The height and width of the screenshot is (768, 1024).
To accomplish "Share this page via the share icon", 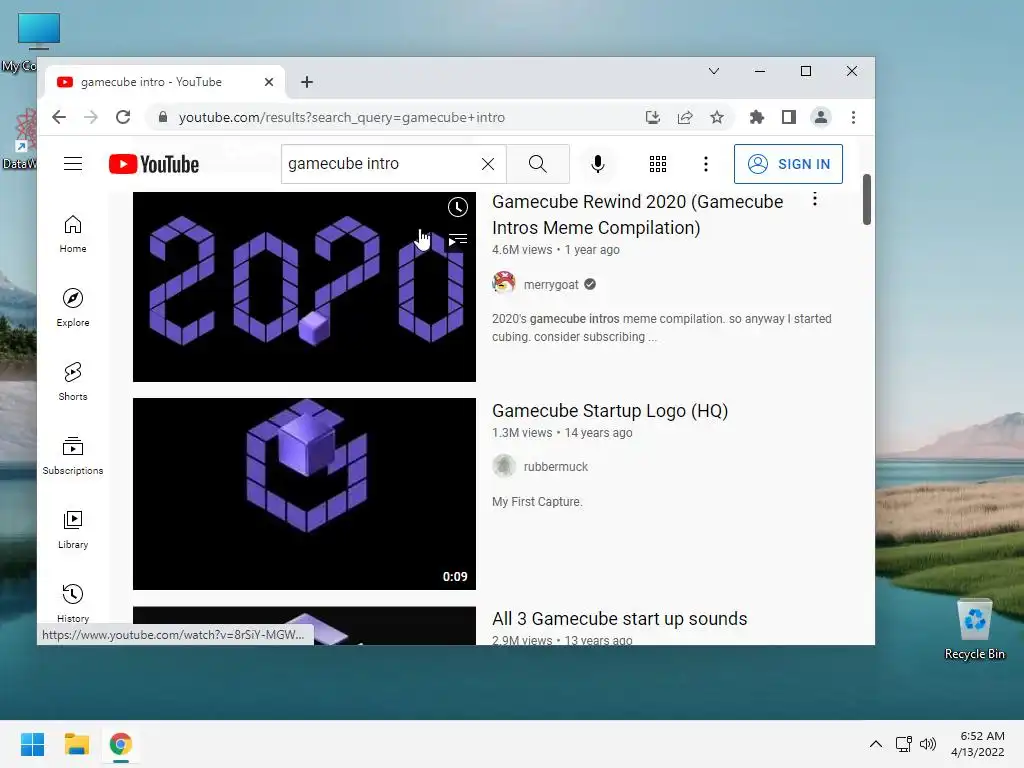I will tap(684, 118).
